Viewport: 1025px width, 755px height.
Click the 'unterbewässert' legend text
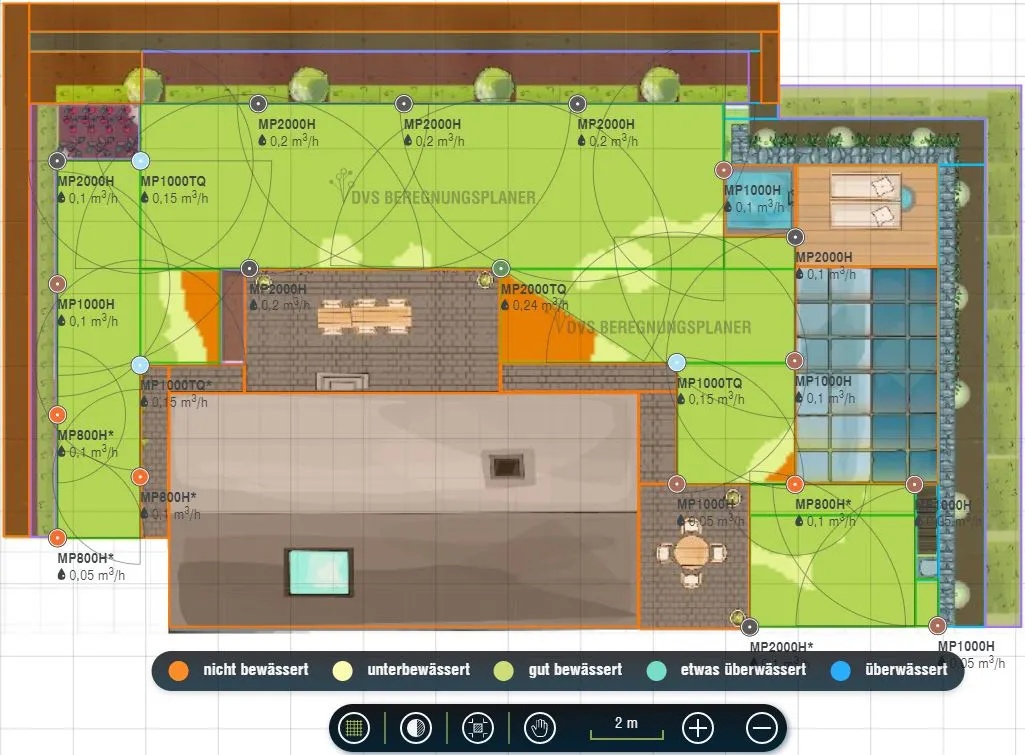point(418,669)
